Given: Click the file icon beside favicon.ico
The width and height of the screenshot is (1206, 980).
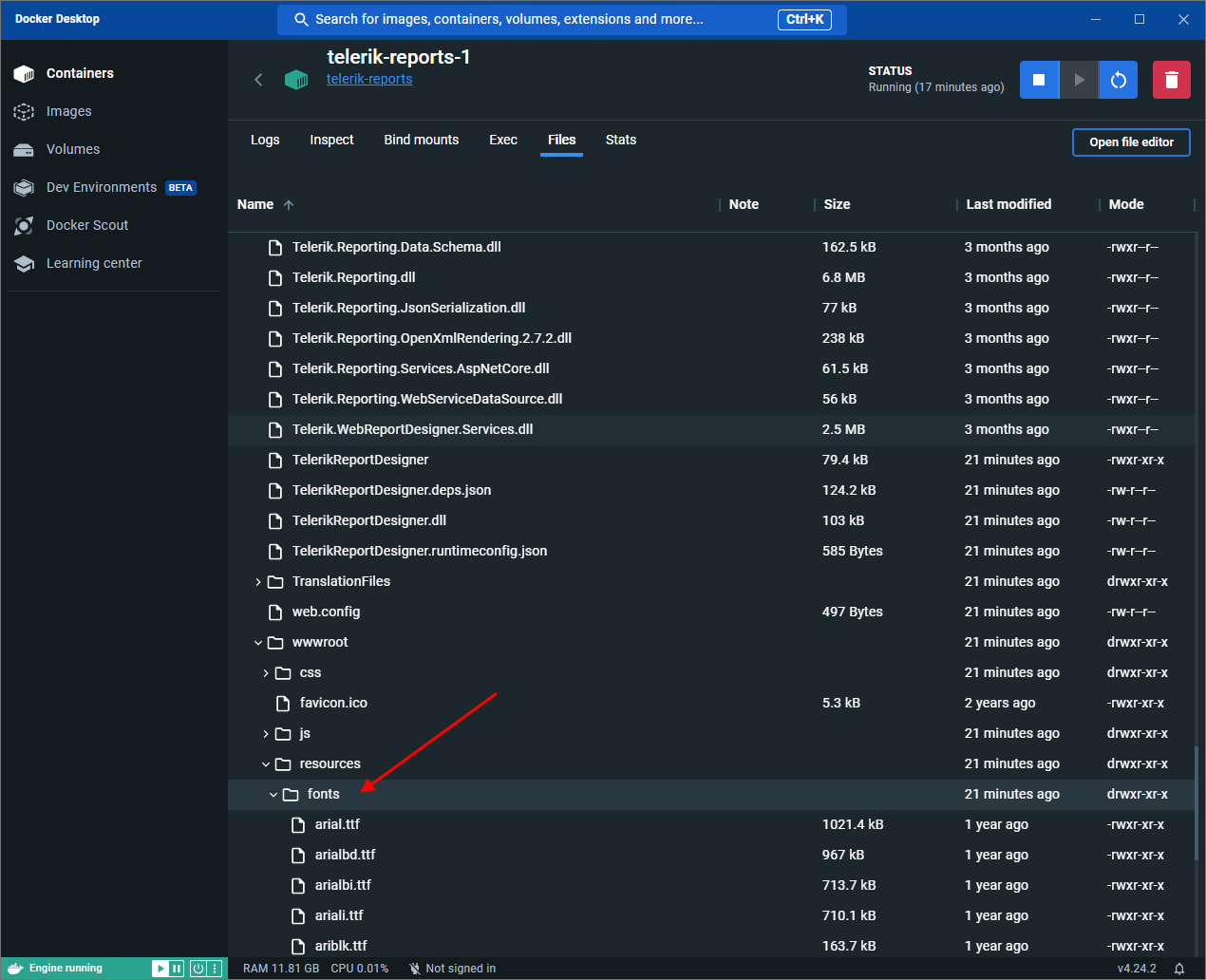Looking at the screenshot, I should pos(283,704).
